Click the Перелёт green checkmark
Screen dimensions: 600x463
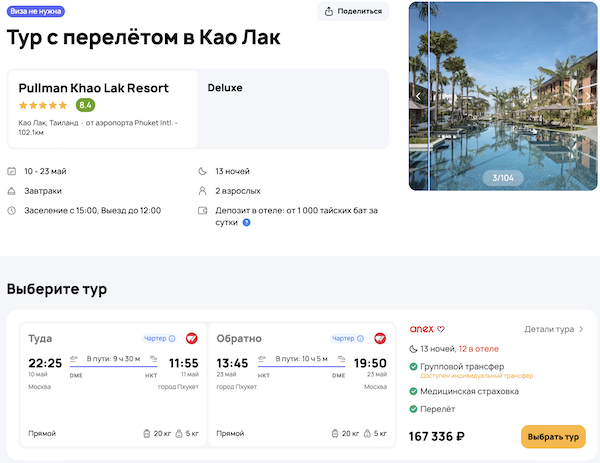tap(415, 410)
